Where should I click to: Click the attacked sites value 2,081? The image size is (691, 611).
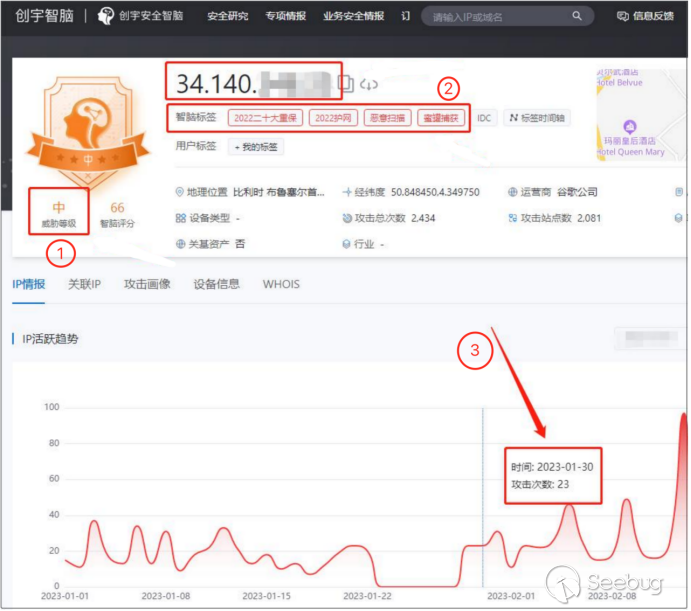(x=591, y=219)
